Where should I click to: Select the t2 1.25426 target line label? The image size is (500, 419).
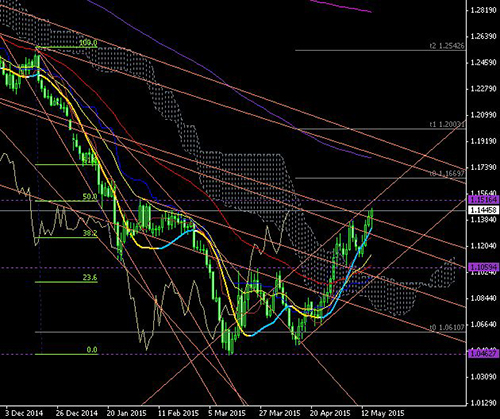447,46
